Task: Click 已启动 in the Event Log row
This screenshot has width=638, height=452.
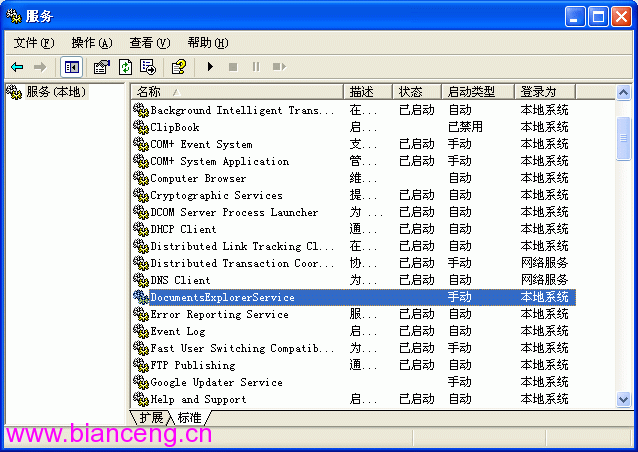Action: click(x=417, y=331)
